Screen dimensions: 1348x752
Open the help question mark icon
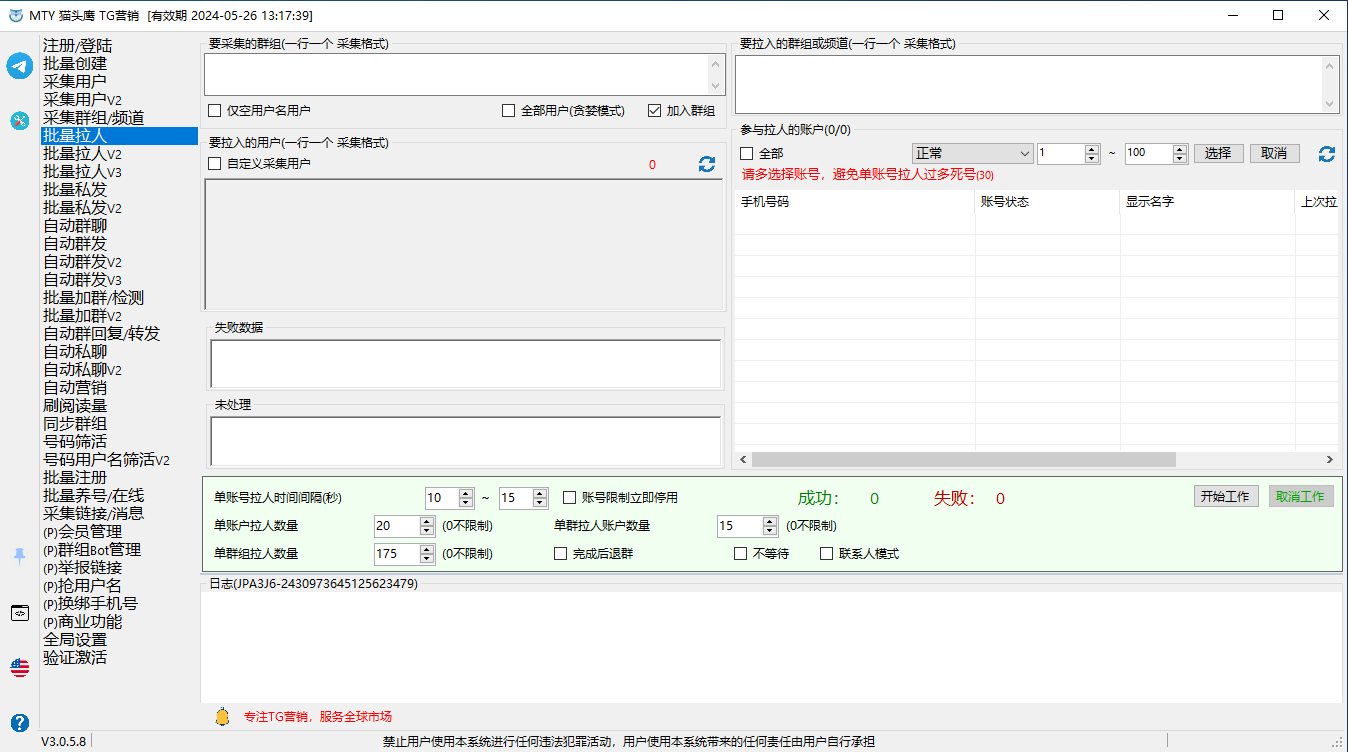point(20,722)
